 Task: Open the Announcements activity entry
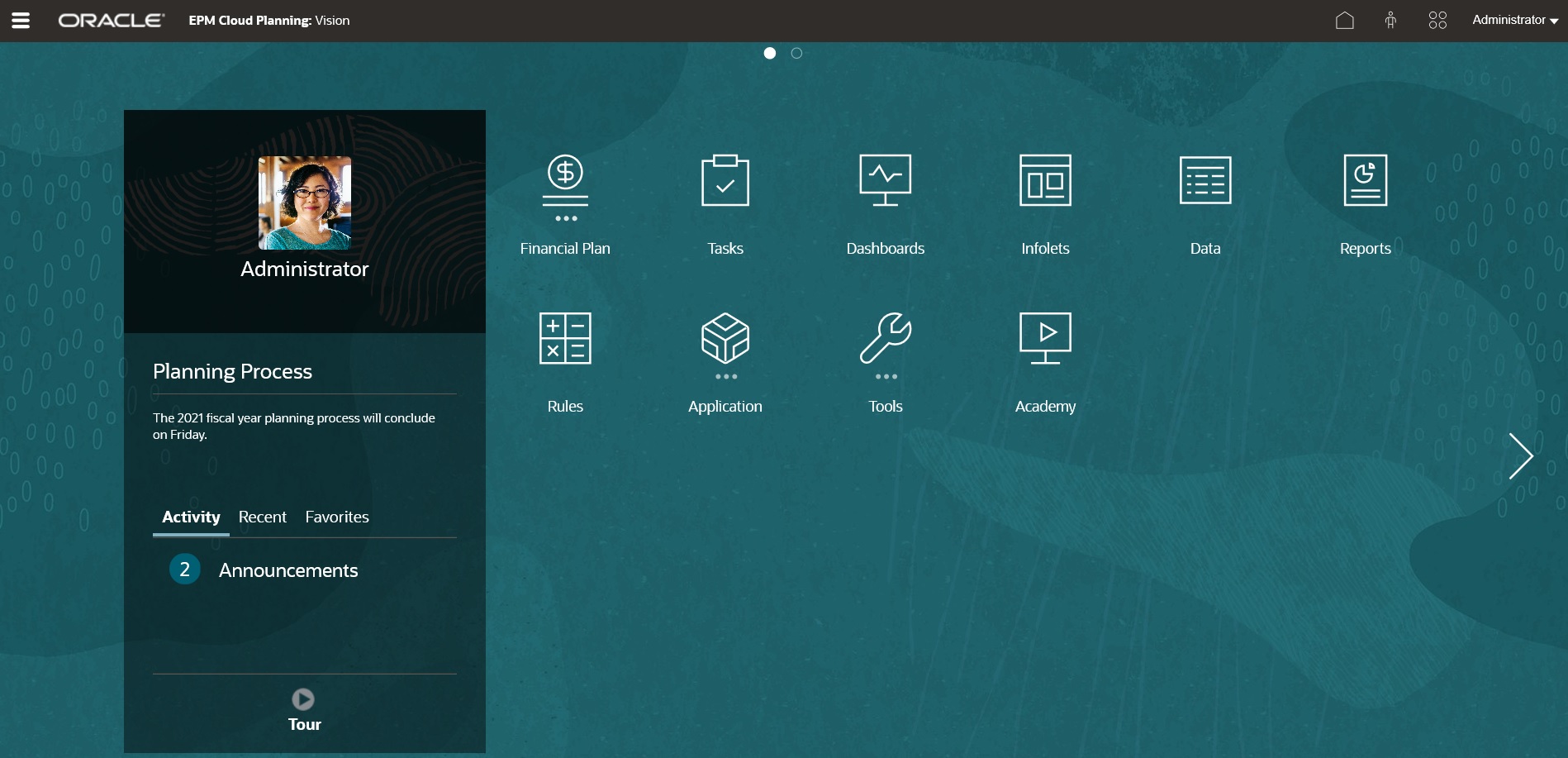287,570
